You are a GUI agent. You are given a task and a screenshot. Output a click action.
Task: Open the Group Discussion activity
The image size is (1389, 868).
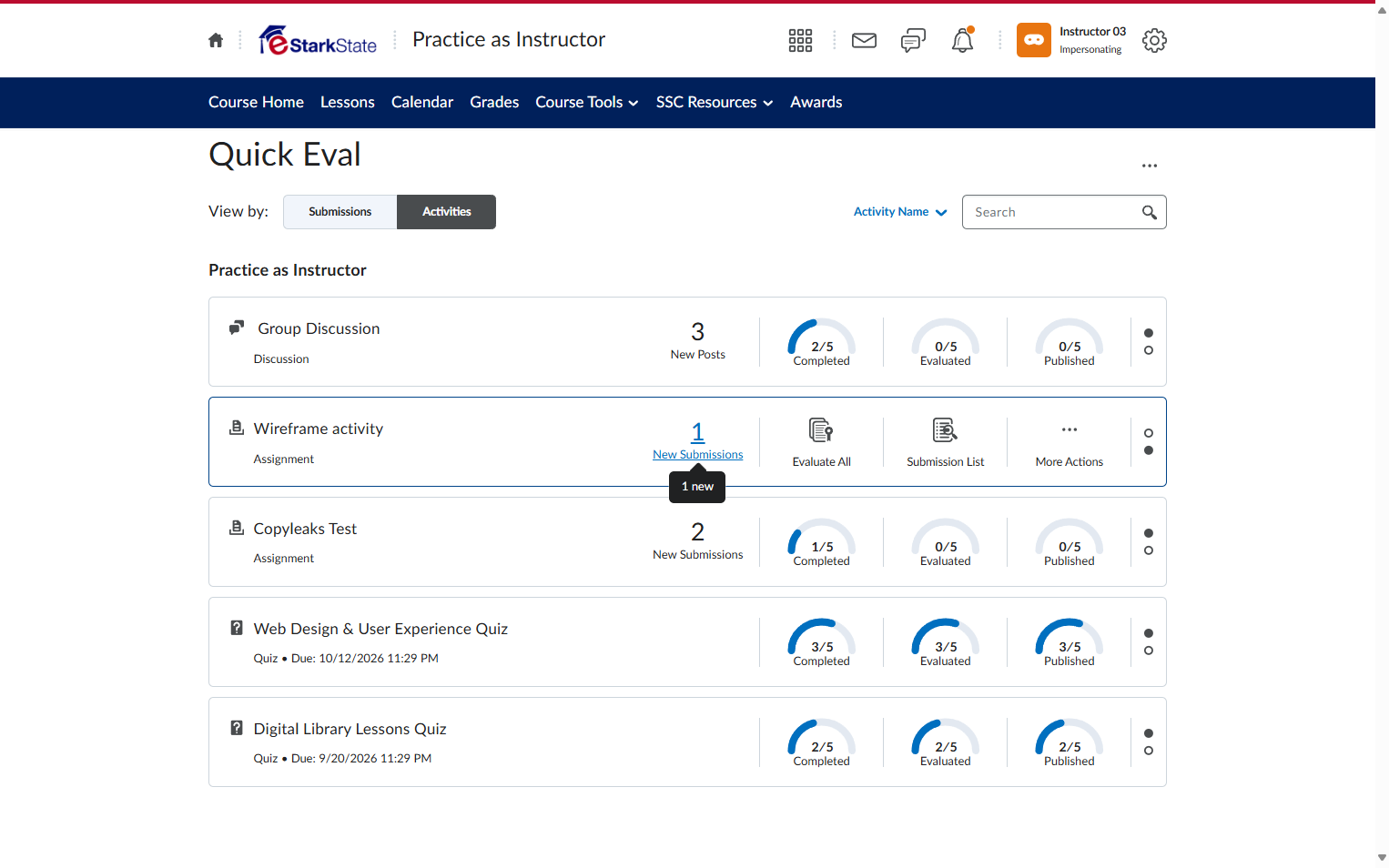[319, 328]
